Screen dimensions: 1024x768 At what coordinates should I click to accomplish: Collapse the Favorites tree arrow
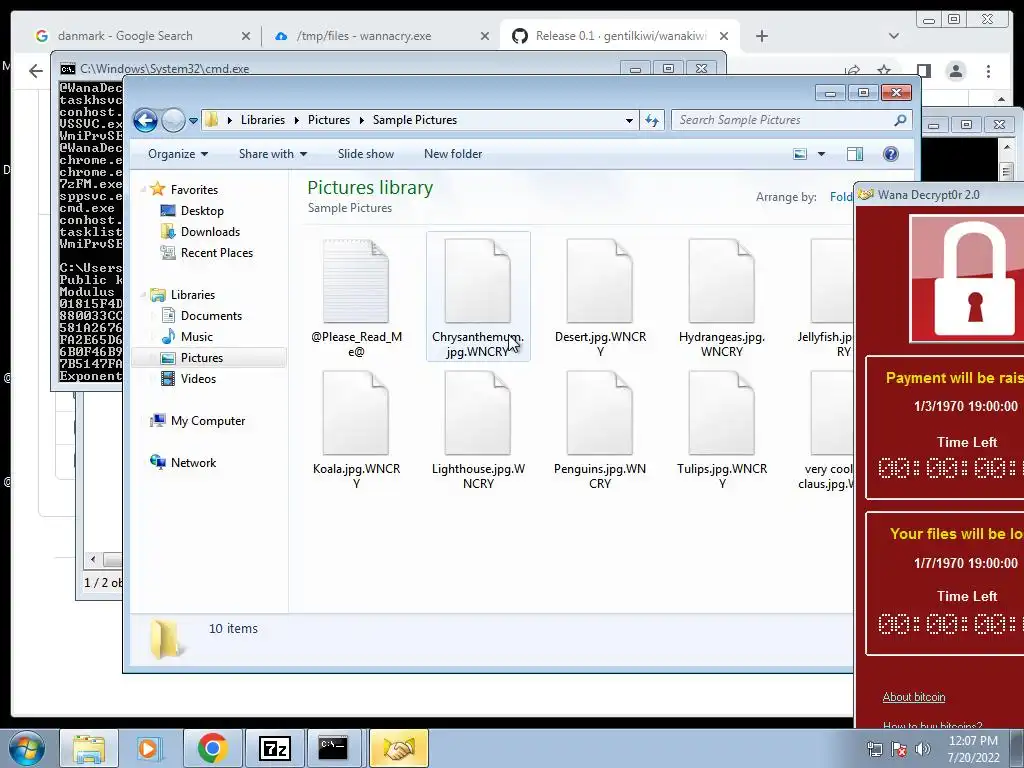point(143,189)
